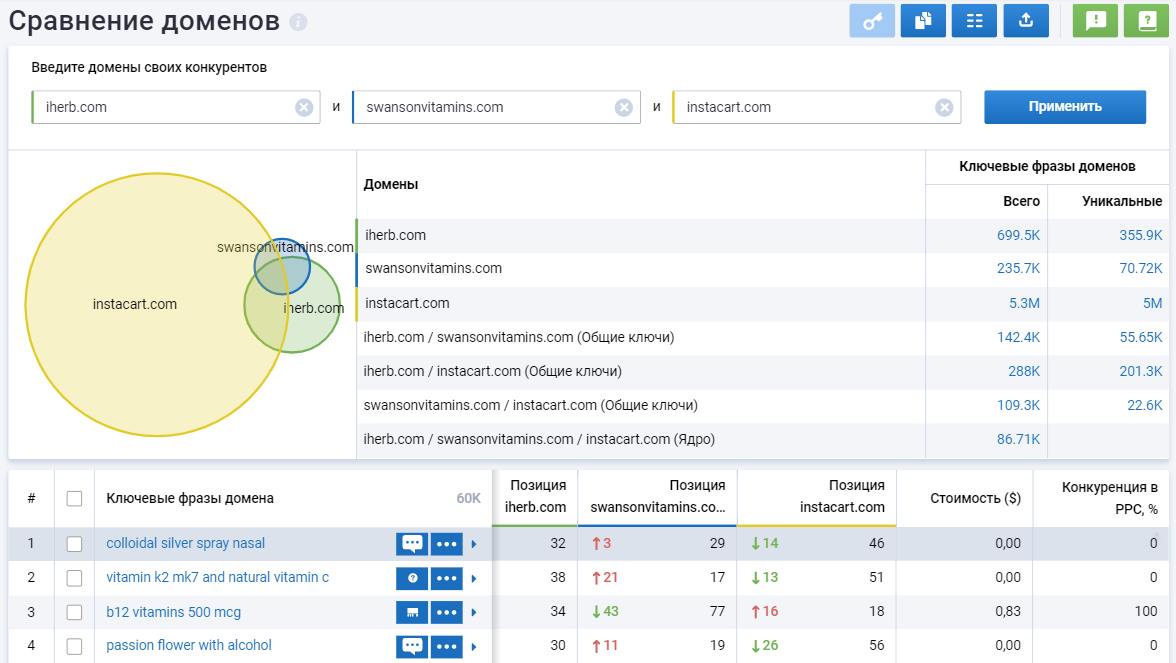Clear the swansonvitamins.com domain field

pos(624,107)
